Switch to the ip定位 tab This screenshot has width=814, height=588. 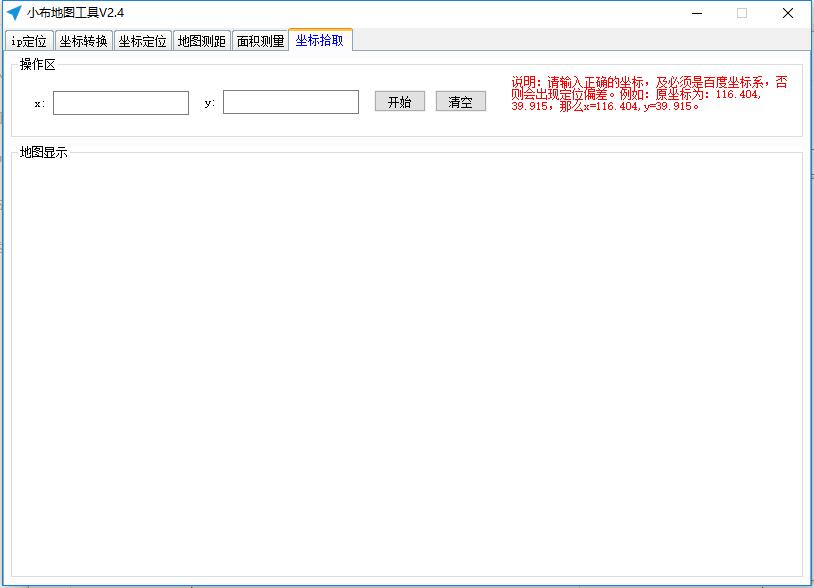[29, 41]
